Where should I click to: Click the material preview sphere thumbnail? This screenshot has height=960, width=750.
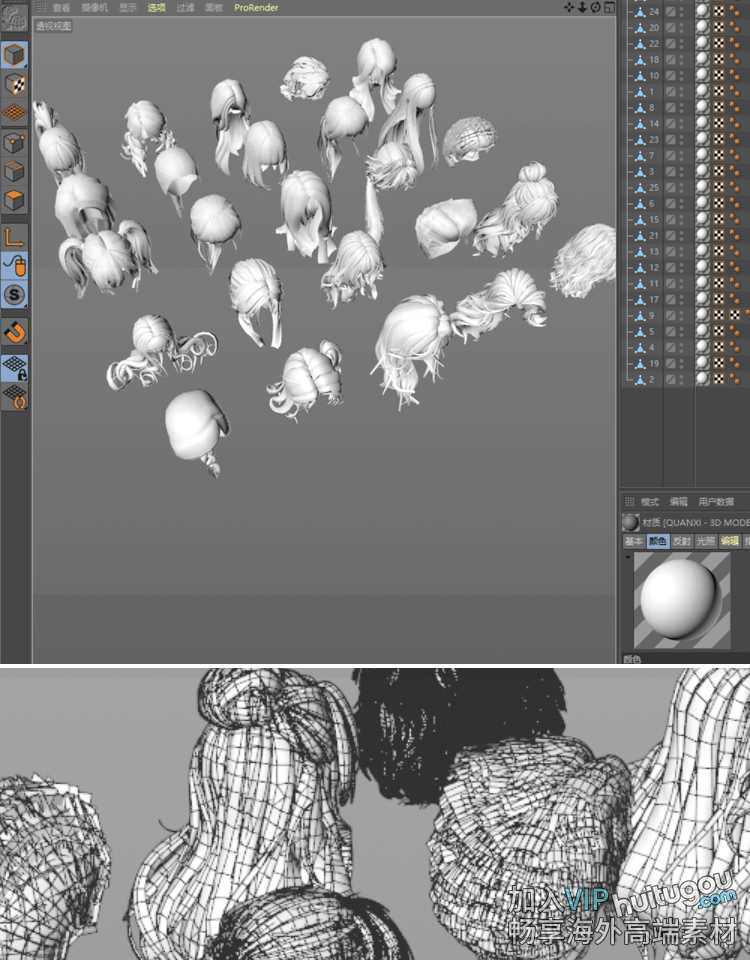(675, 598)
